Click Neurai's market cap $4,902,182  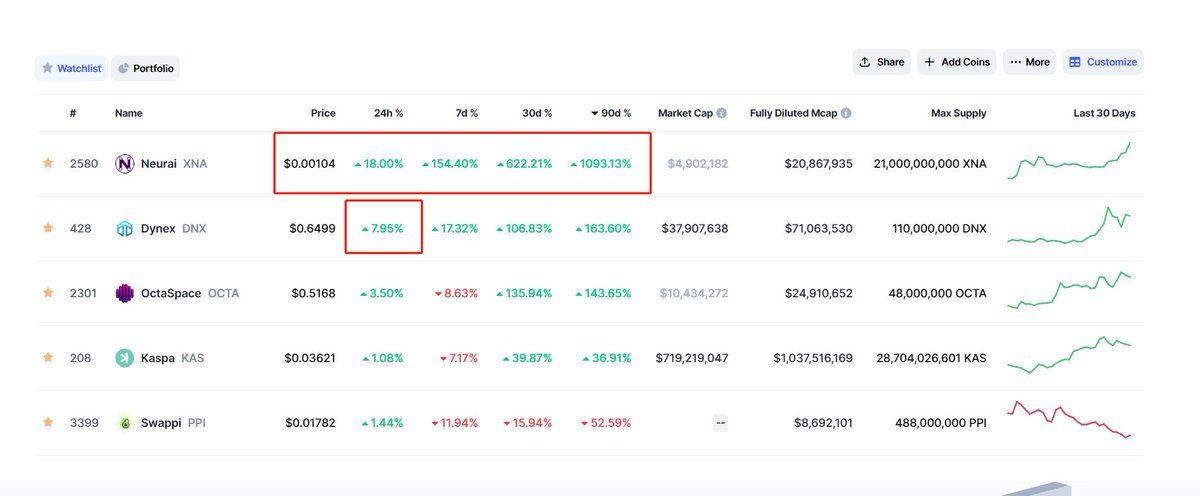[698, 163]
